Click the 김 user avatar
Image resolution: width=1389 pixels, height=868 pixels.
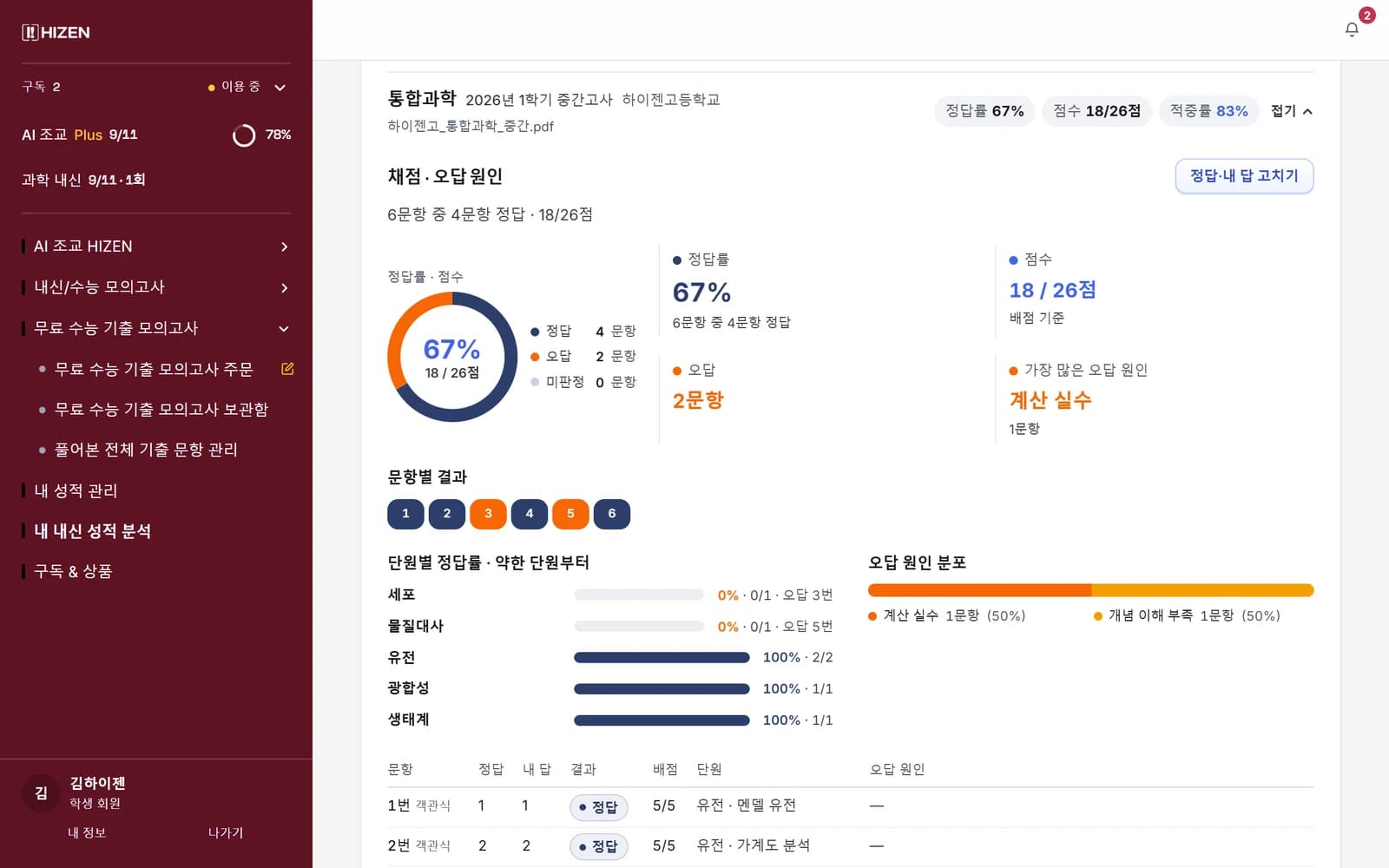pos(41,792)
